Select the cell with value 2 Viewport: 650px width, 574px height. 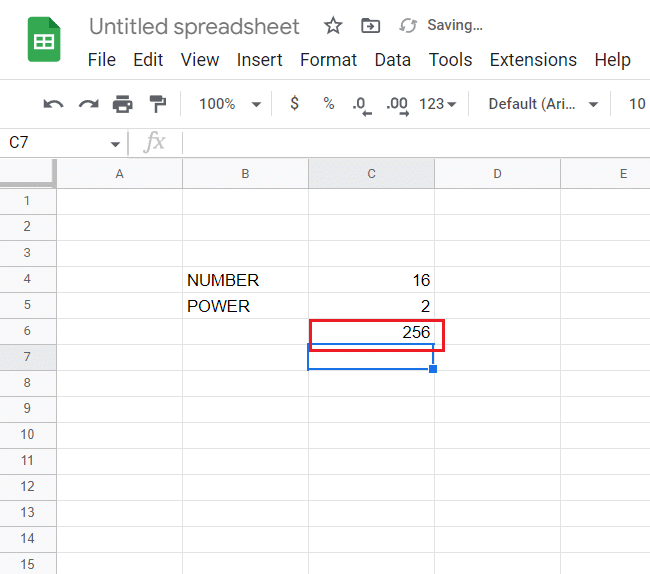[371, 306]
